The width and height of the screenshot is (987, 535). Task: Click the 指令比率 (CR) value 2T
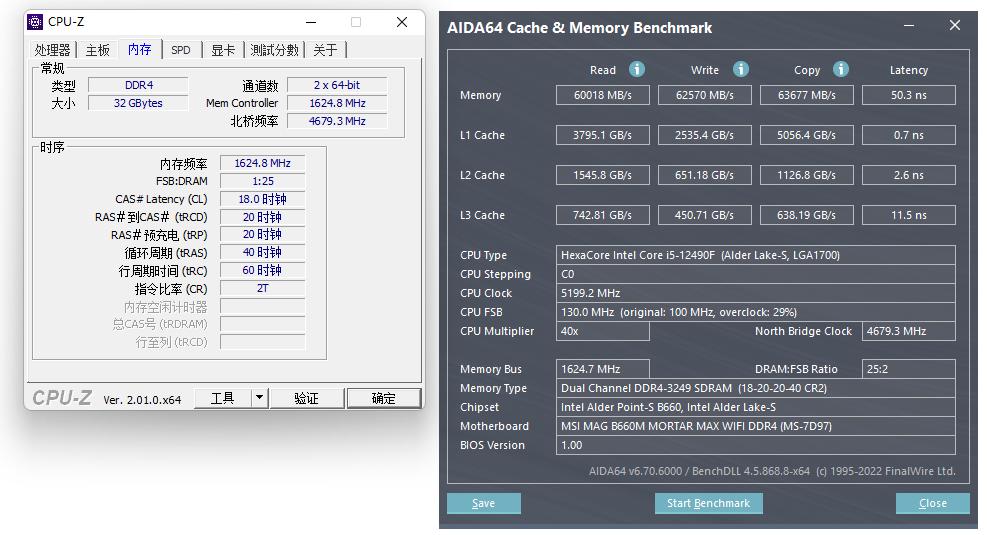click(262, 289)
